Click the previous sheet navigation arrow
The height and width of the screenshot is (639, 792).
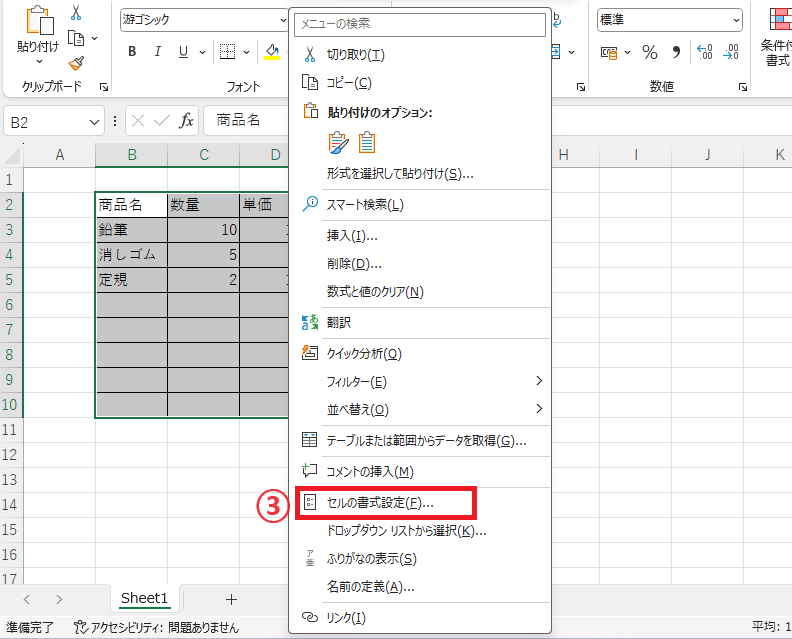[27, 600]
